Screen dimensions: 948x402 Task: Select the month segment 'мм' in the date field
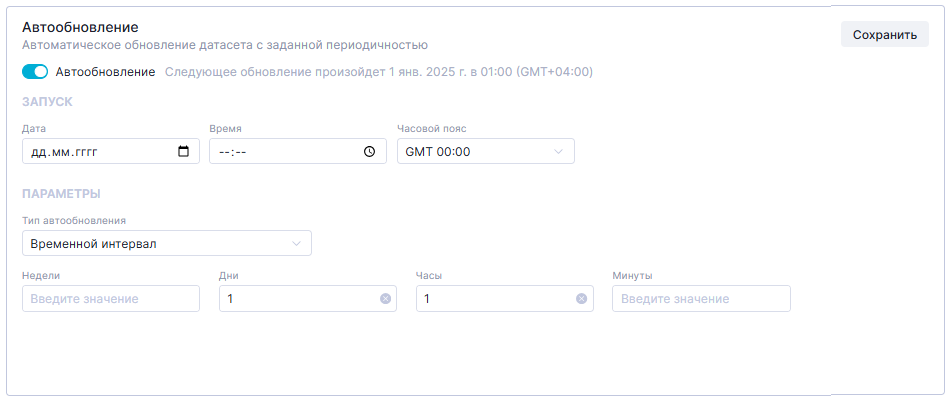click(x=62, y=152)
